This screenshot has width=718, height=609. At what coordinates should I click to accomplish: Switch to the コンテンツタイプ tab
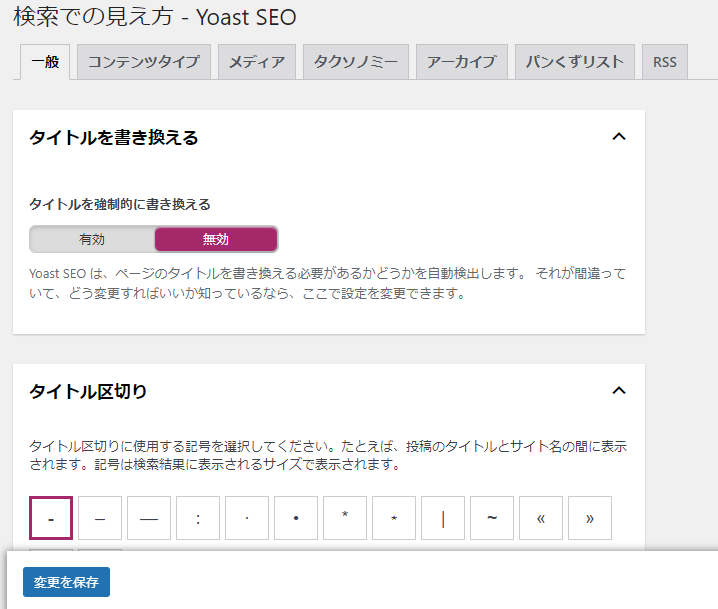click(x=144, y=62)
